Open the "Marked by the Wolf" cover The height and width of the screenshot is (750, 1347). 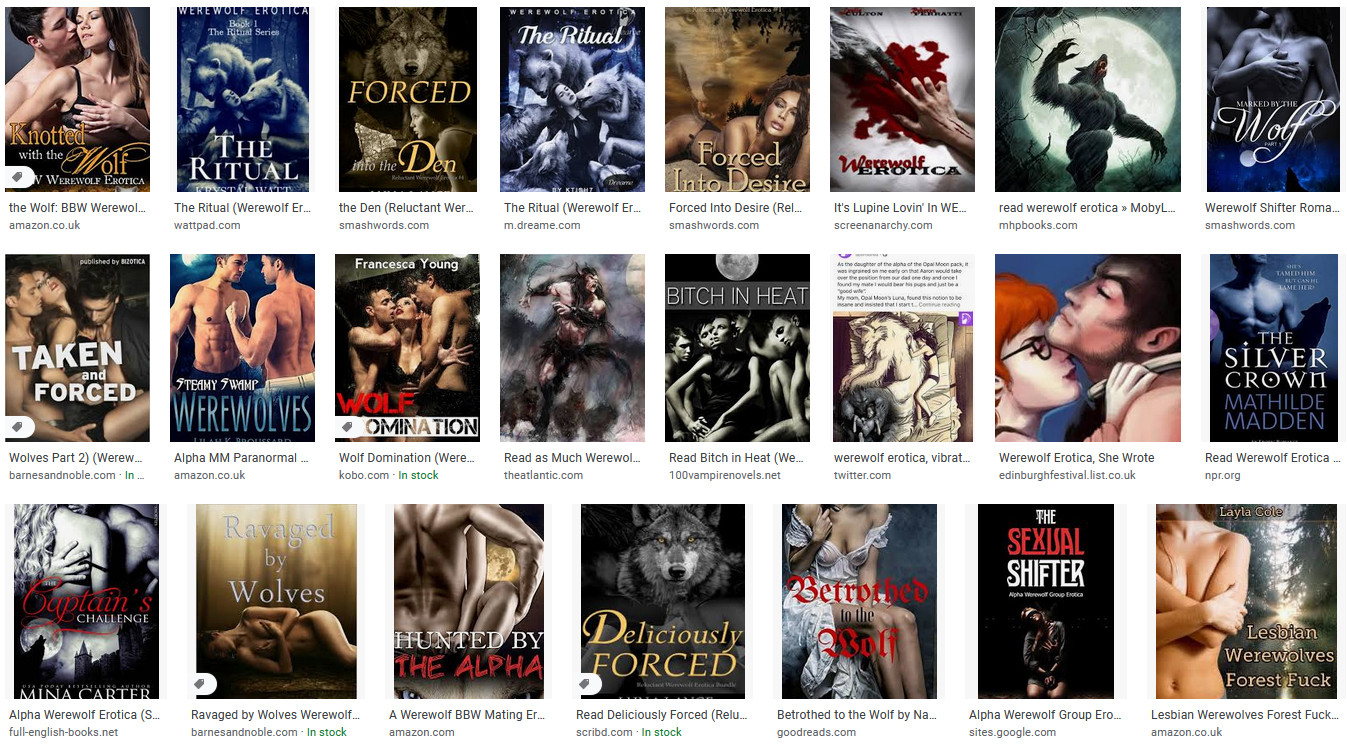1272,99
